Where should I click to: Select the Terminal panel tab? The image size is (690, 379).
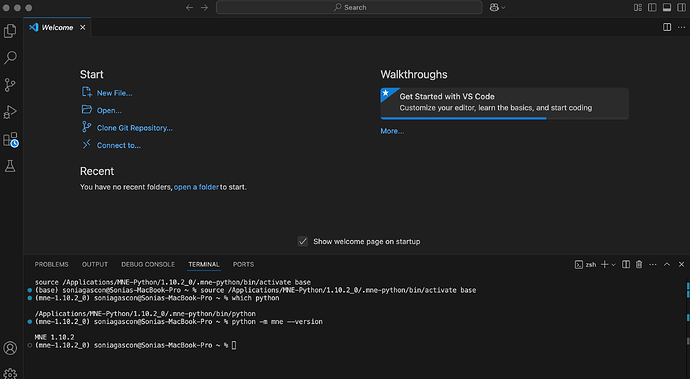pyautogui.click(x=204, y=265)
